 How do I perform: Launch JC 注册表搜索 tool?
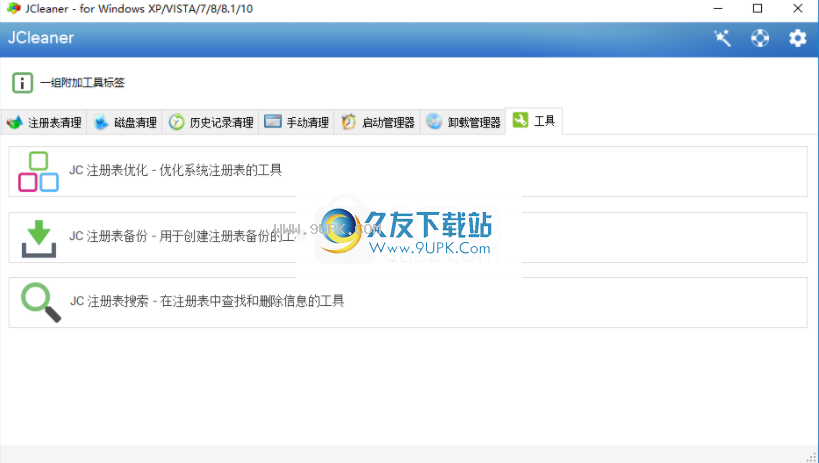[x=408, y=303]
